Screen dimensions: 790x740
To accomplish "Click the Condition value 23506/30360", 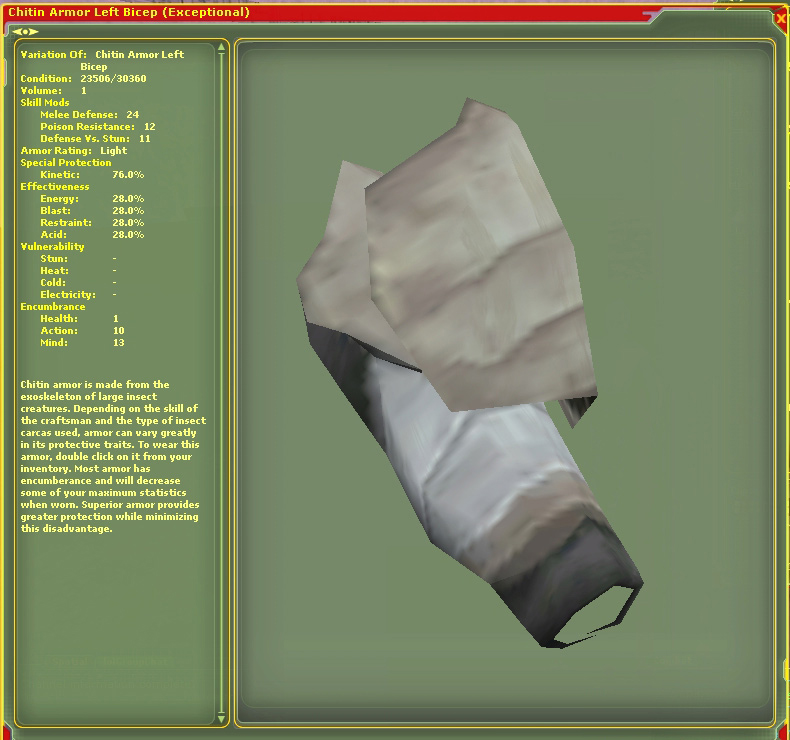I will click(113, 79).
